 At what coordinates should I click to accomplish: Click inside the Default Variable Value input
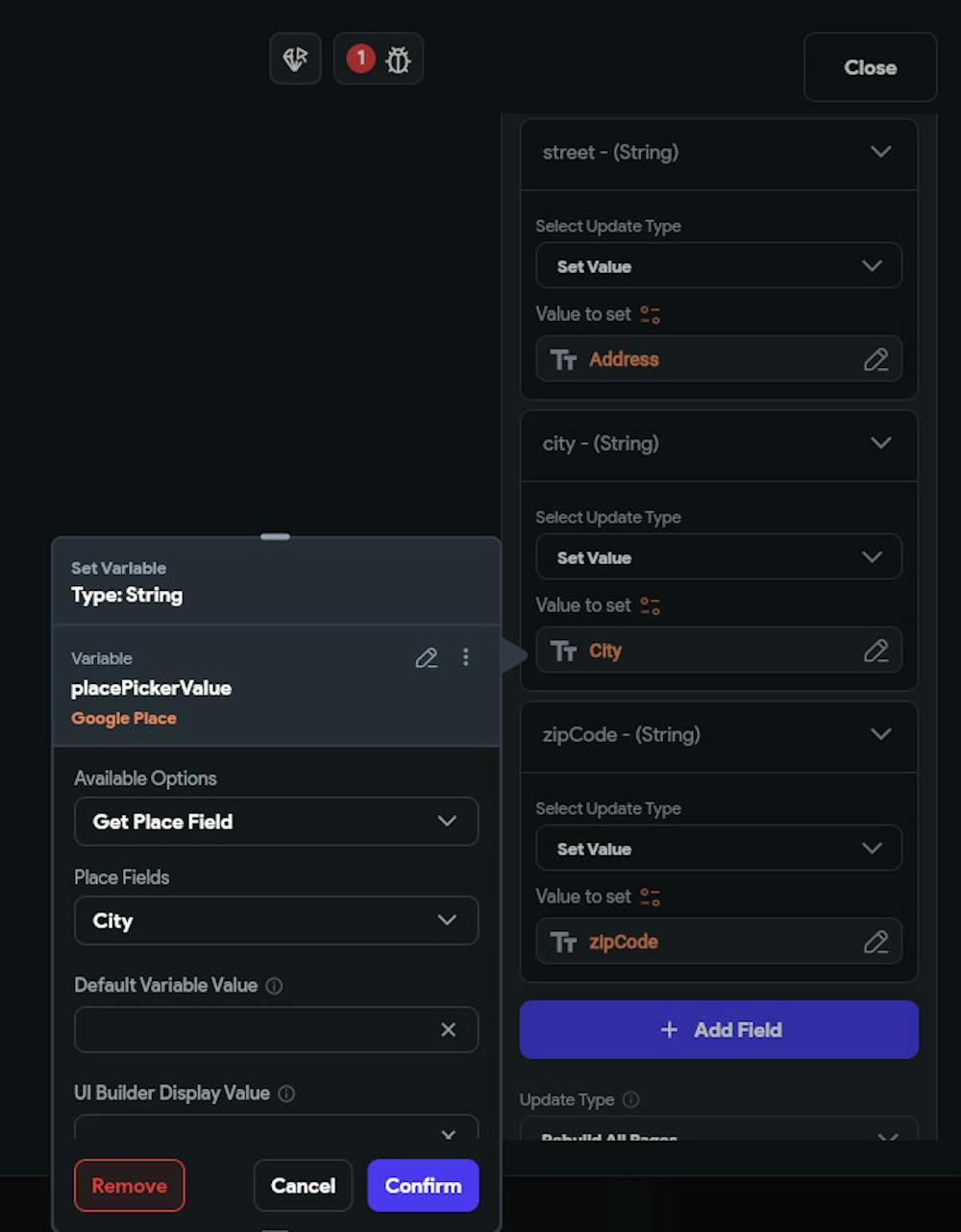(250, 1029)
